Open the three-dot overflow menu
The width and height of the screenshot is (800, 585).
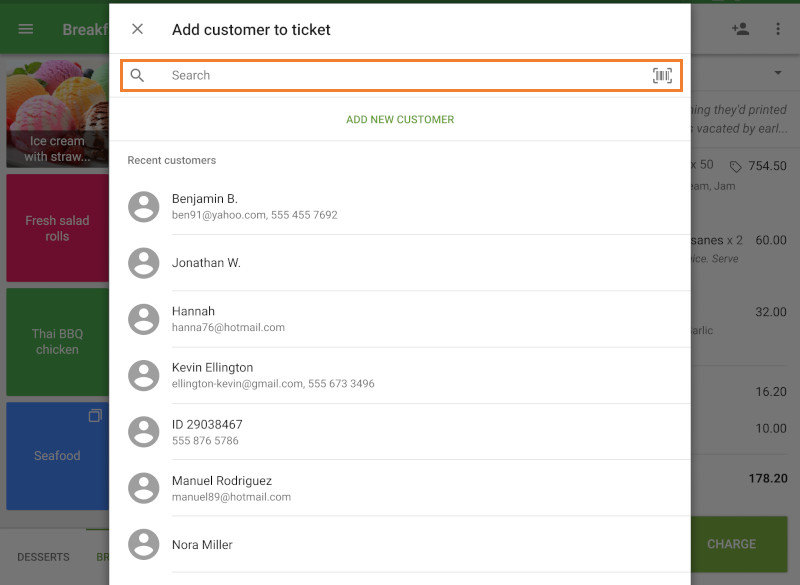pyautogui.click(x=779, y=28)
